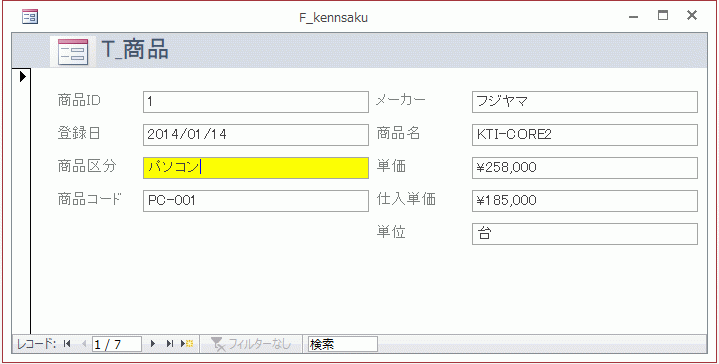719x364 pixels.
Task: Minimize the F_kennsaku window
Action: coord(634,17)
